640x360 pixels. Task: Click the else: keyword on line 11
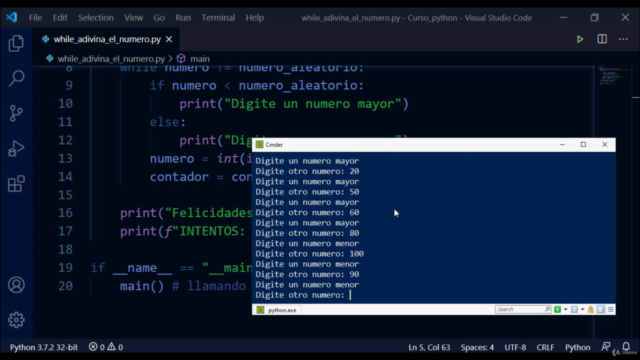click(x=167, y=122)
